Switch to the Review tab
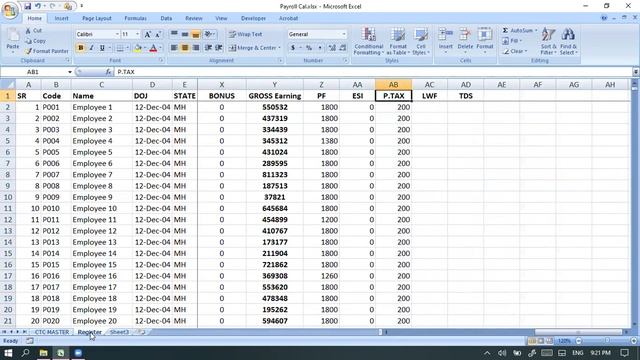640x360 pixels. 193,18
